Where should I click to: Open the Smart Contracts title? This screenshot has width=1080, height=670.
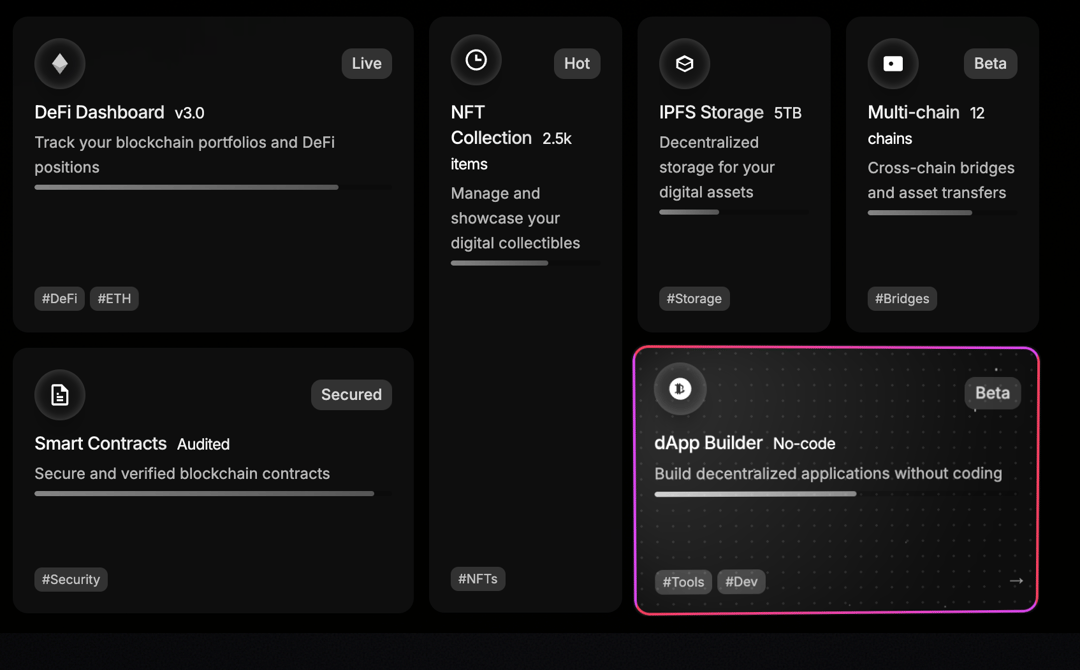tap(101, 443)
